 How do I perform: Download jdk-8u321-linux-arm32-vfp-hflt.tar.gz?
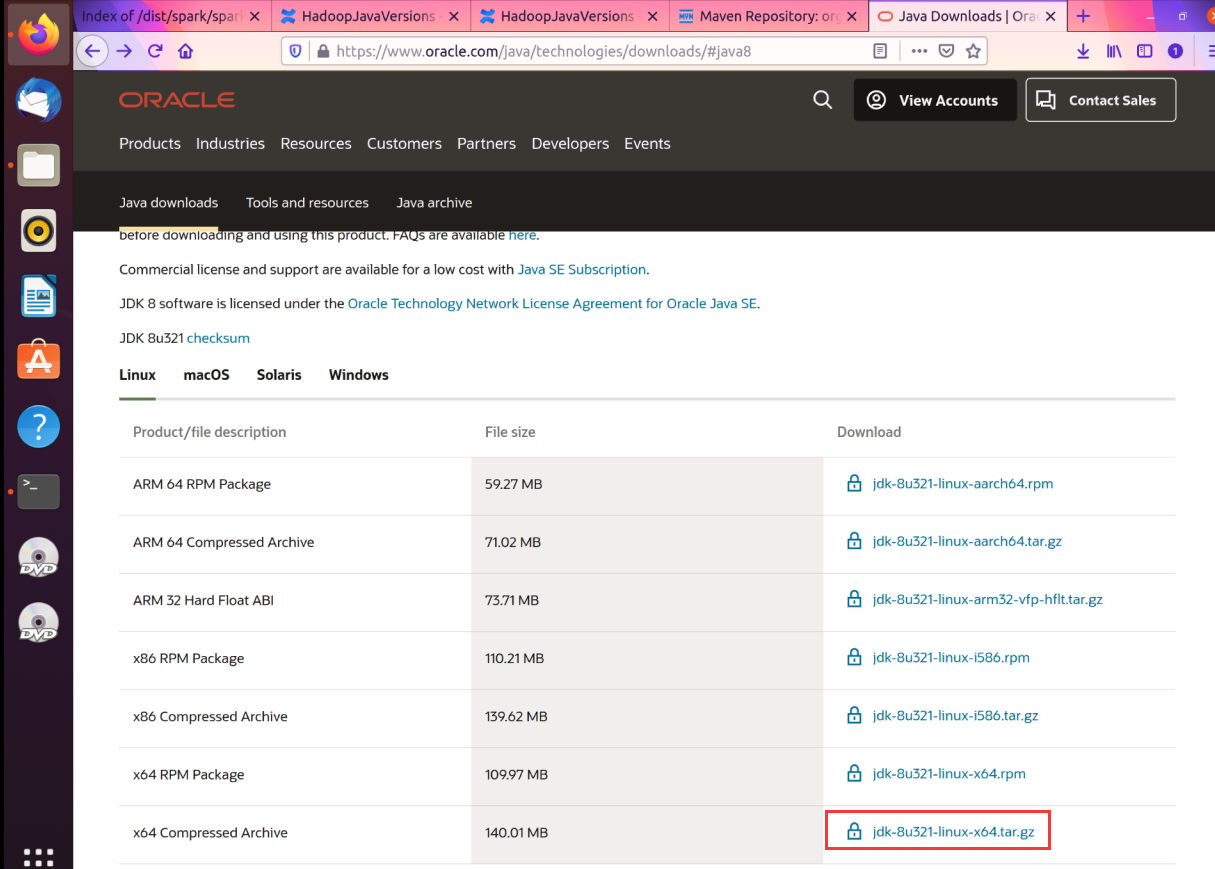pos(988,600)
